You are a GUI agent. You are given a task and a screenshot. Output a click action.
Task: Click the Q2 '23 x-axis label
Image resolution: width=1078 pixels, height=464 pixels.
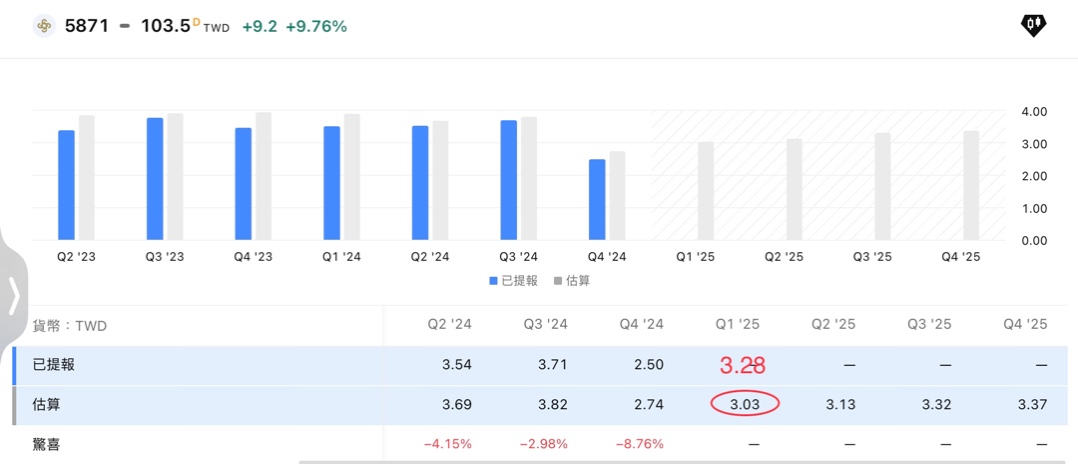click(x=77, y=257)
